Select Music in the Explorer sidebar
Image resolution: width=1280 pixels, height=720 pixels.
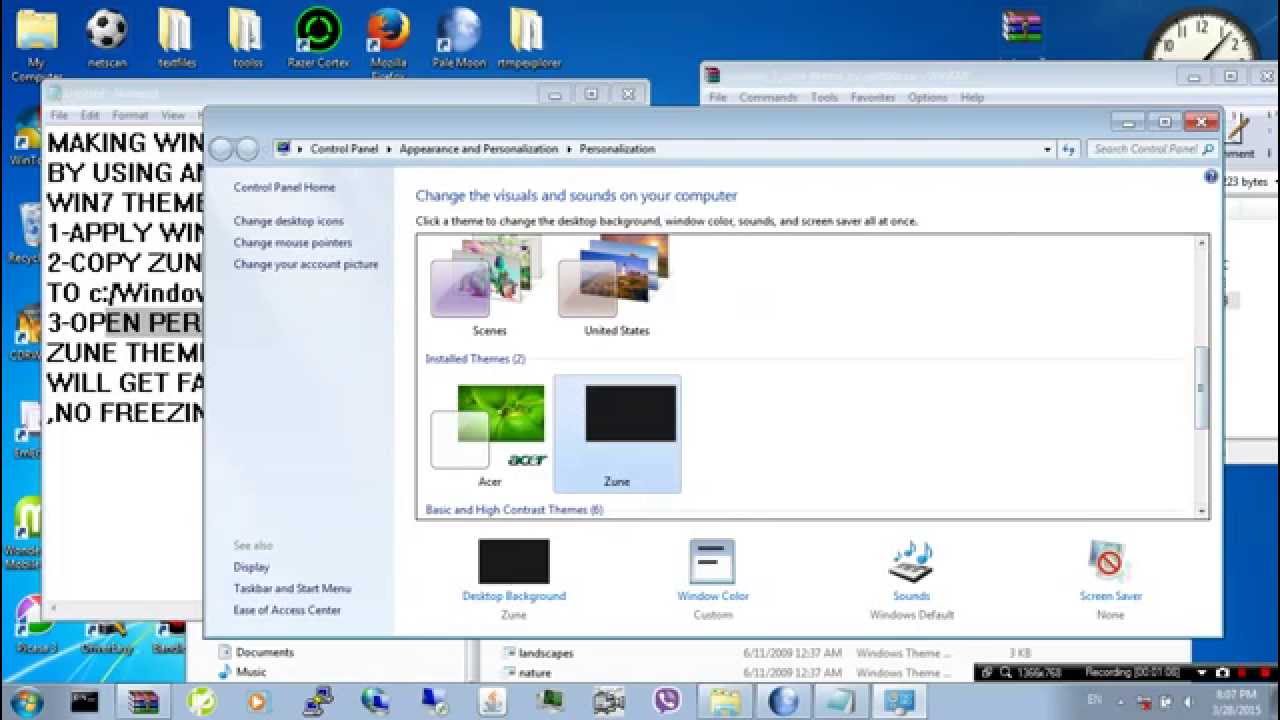(x=242, y=673)
